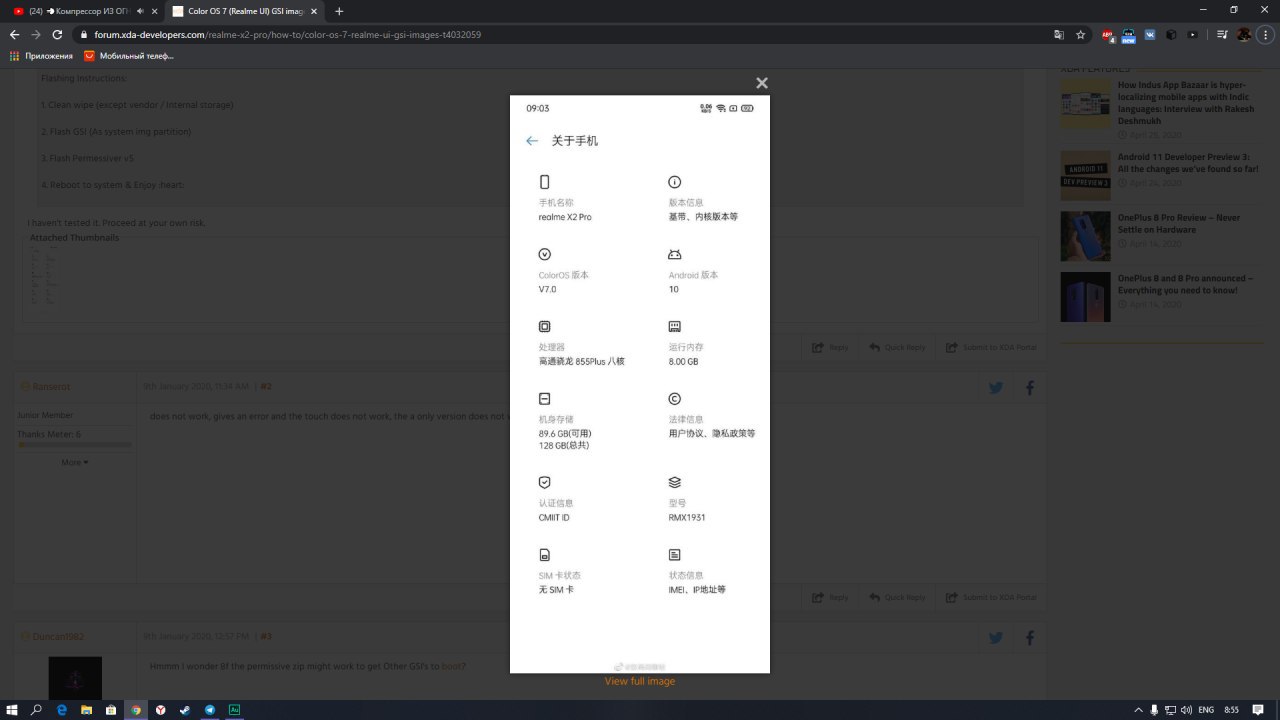Open Windows notification center
Screen dimensions: 1280x720
(1258, 709)
